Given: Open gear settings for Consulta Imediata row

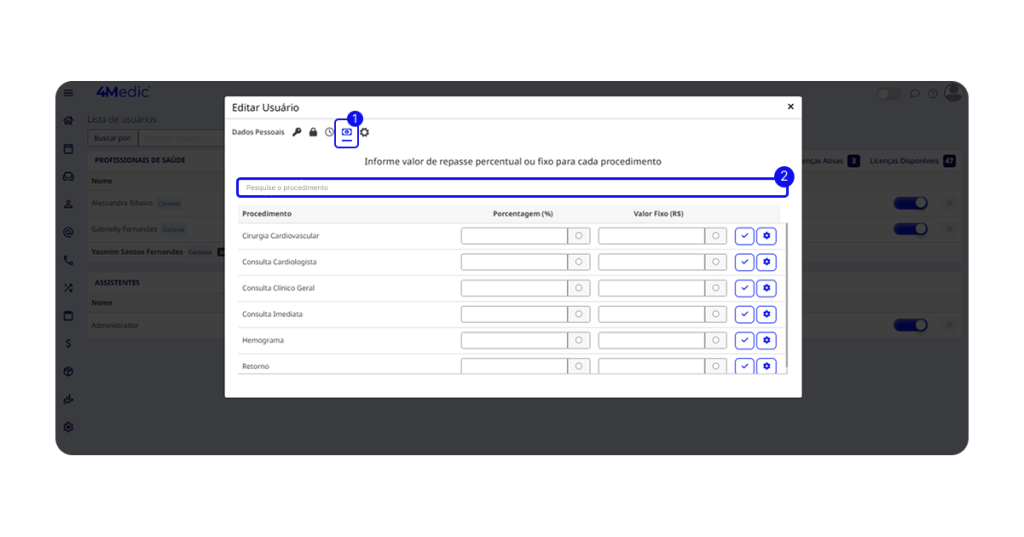Looking at the screenshot, I should (766, 314).
